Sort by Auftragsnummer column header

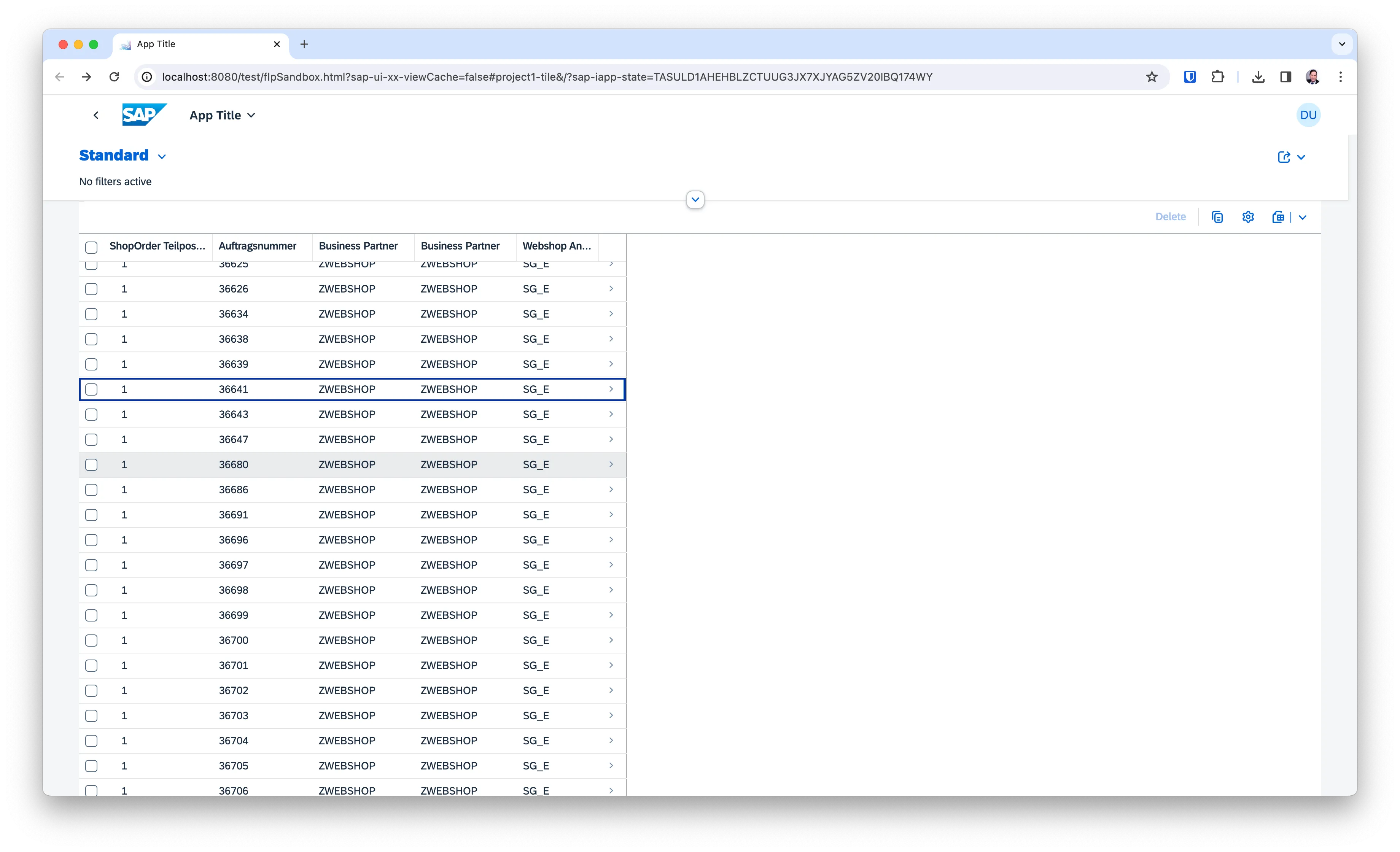click(258, 246)
